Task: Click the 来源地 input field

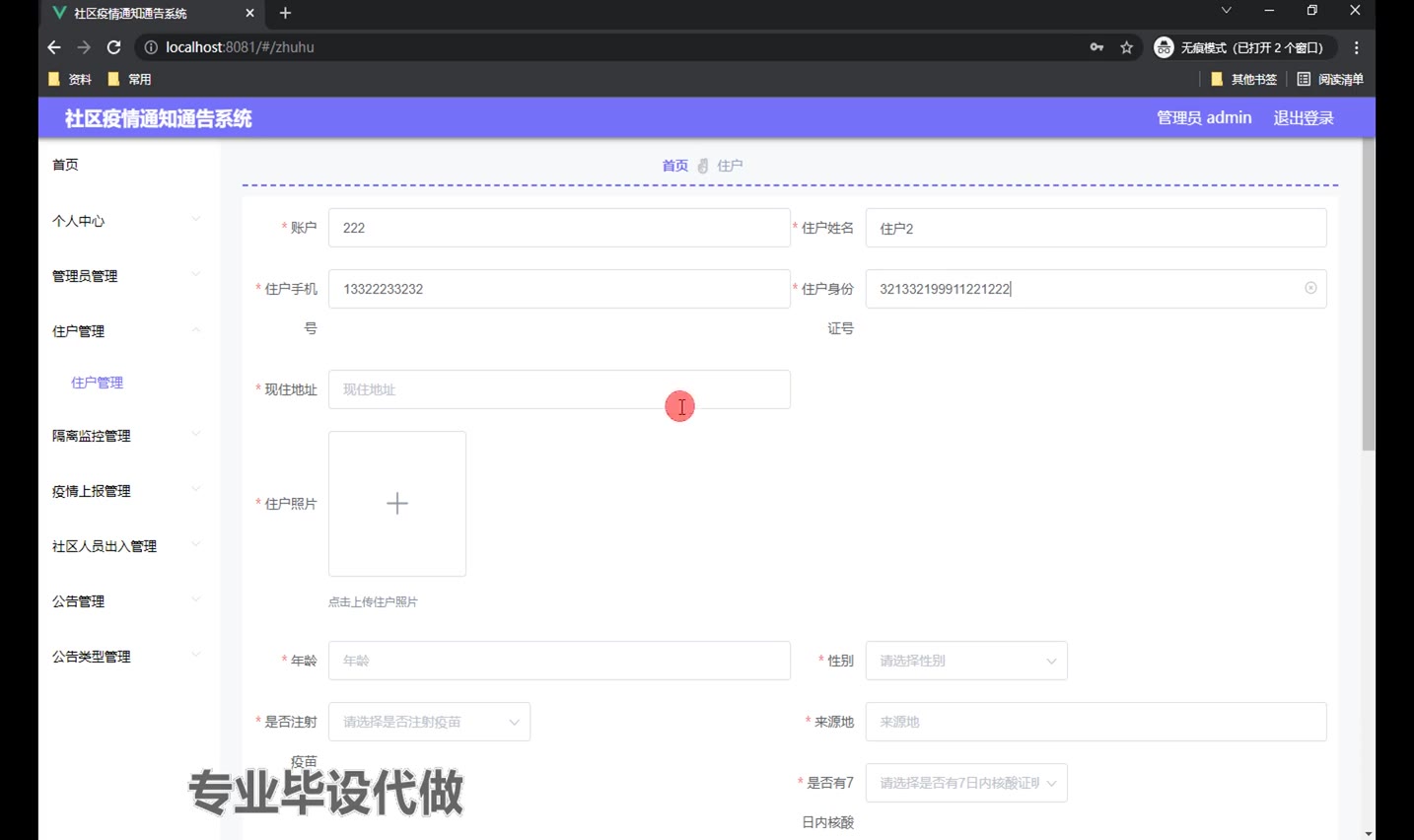Action: coord(1096,722)
